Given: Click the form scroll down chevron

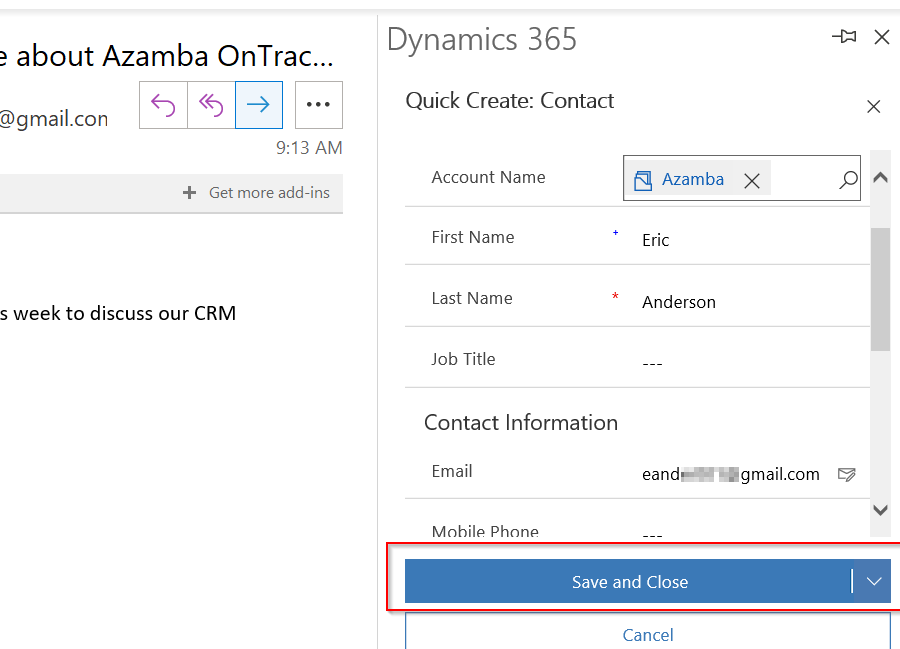Looking at the screenshot, I should [x=880, y=510].
